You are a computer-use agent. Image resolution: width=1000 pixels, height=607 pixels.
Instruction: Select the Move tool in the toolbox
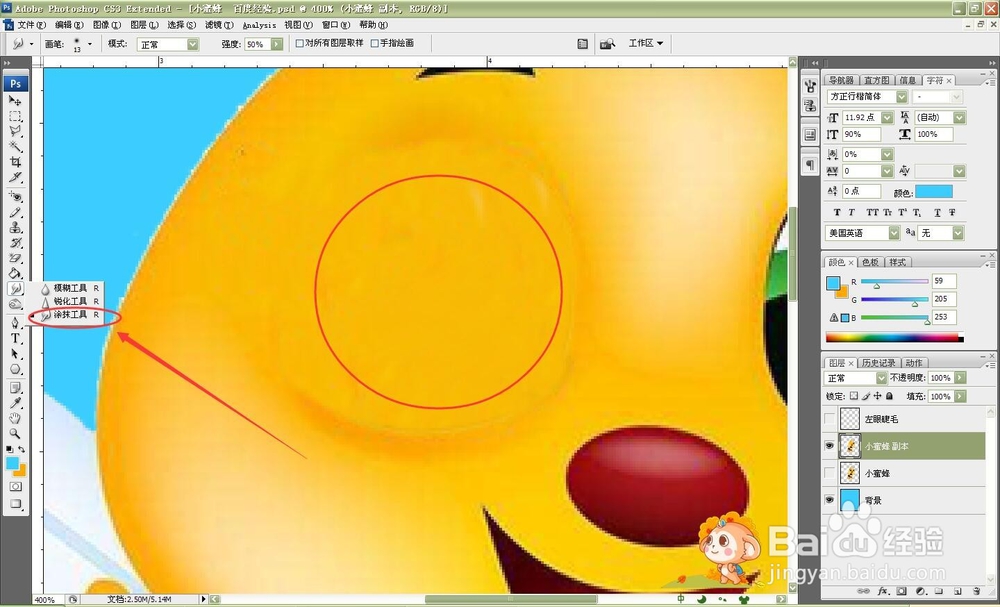click(x=15, y=101)
